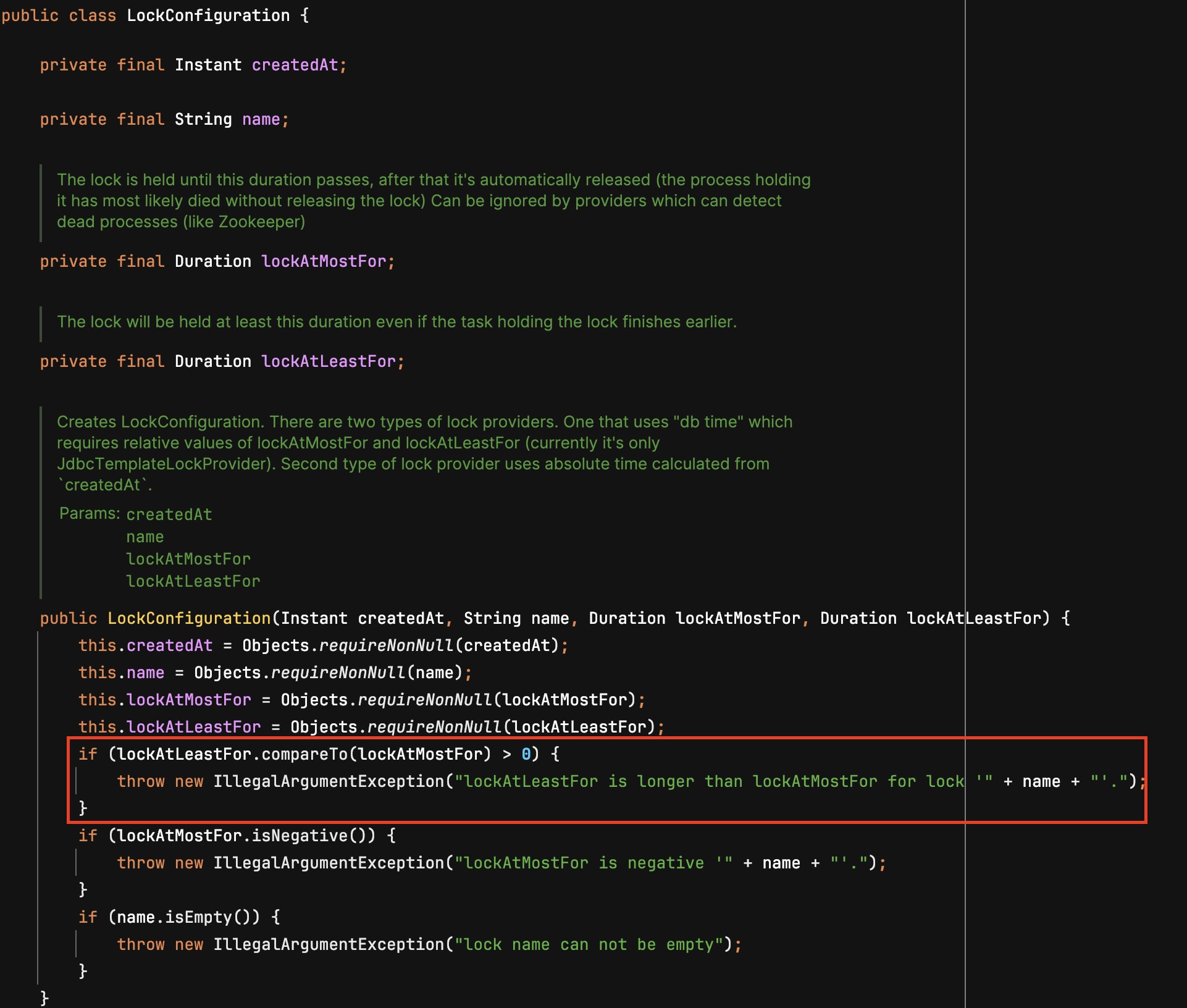Click the lockAtMostFor Duration field
The image size is (1187, 1008).
coord(324,261)
